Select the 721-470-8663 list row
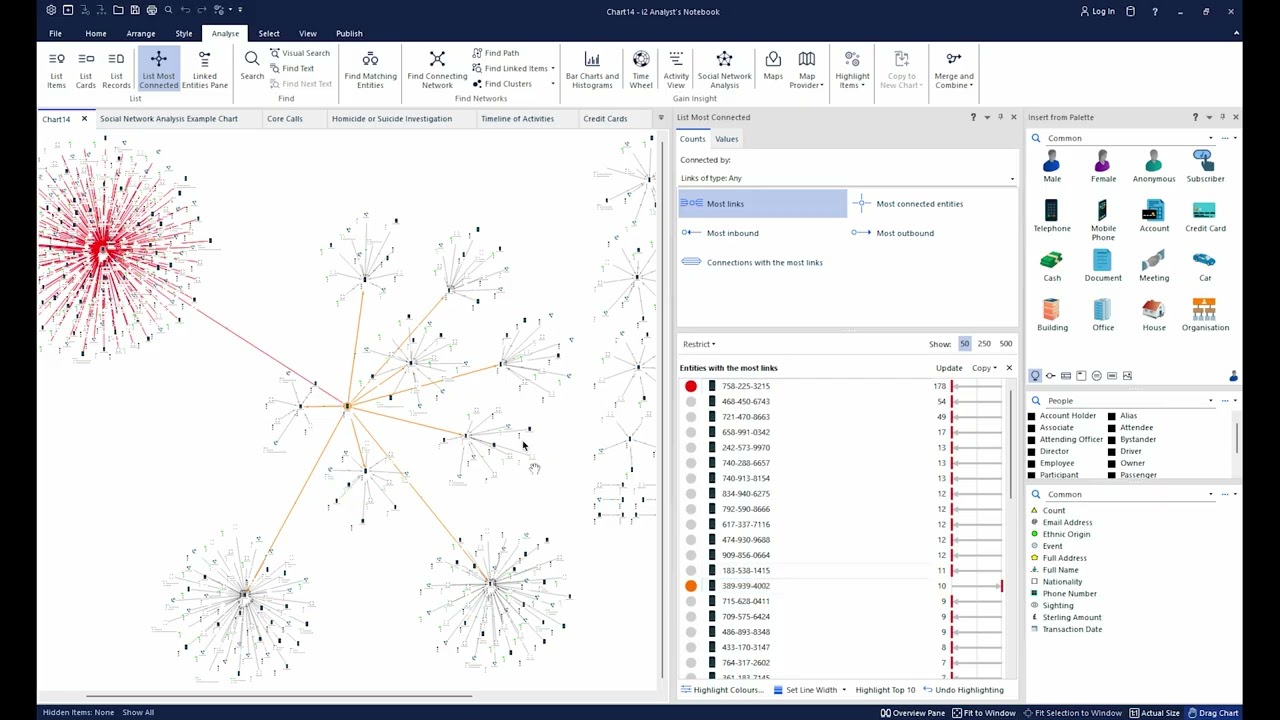The height and width of the screenshot is (720, 1280). (842, 417)
